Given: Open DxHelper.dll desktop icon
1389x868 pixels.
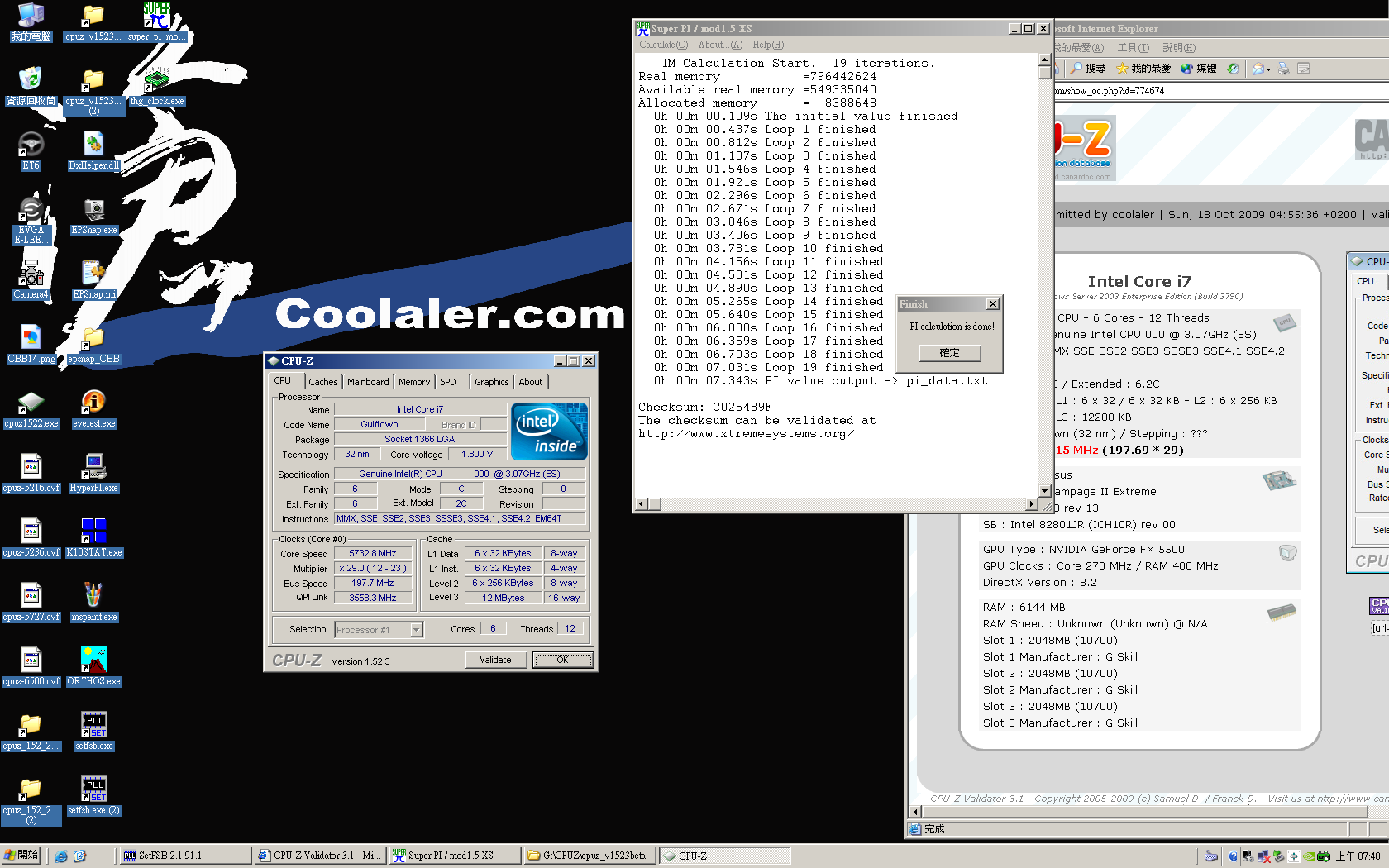Looking at the screenshot, I should (94, 151).
